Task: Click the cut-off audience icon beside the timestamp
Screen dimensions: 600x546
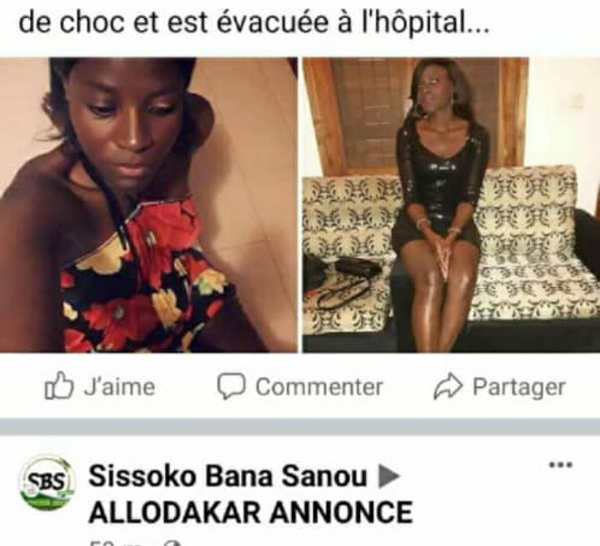Action: point(173,543)
